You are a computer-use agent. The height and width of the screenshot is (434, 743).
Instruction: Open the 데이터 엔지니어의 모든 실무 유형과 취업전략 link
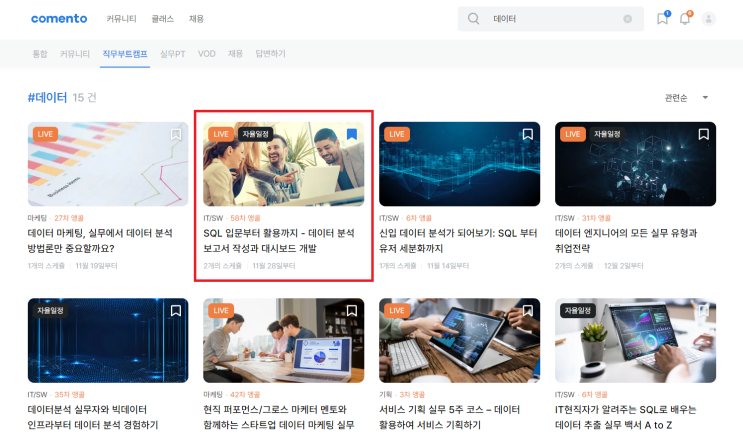626,240
